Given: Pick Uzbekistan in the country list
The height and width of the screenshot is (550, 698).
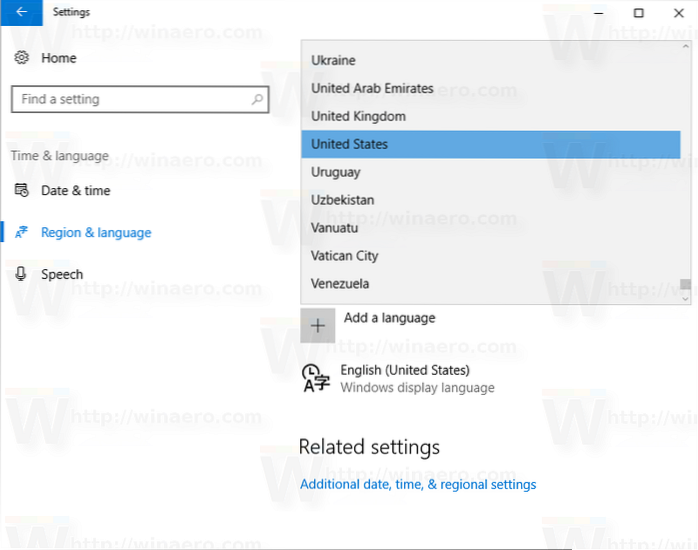Looking at the screenshot, I should click(x=491, y=200).
